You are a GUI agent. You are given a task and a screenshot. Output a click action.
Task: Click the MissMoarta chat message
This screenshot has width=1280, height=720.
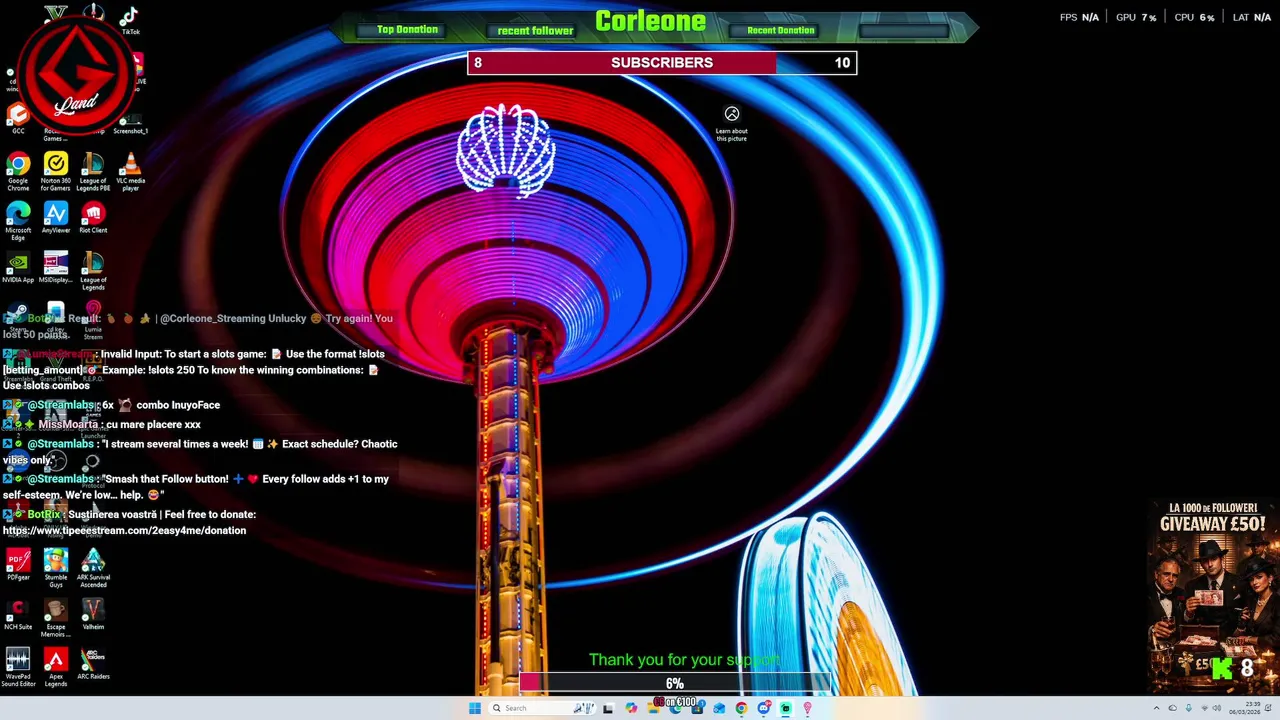(x=103, y=424)
